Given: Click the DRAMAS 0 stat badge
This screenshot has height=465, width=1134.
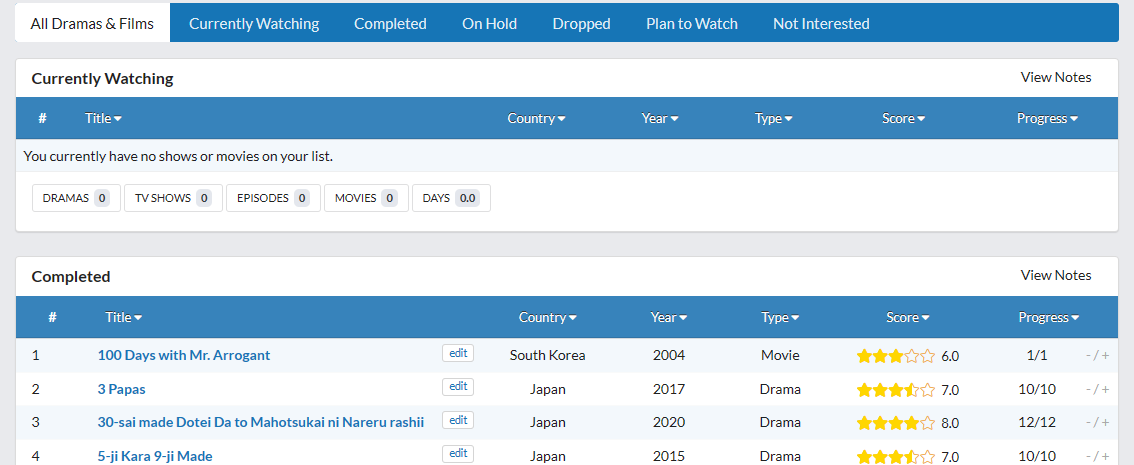Looking at the screenshot, I should (x=76, y=198).
